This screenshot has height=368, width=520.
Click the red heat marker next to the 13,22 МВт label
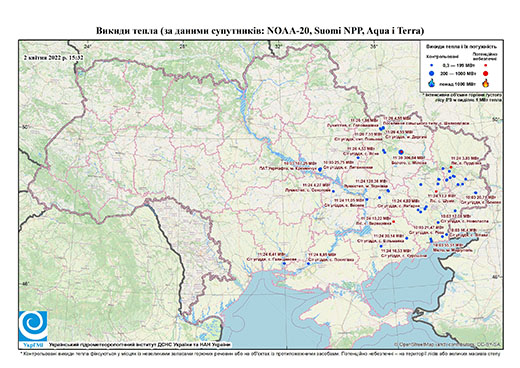pyautogui.click(x=394, y=222)
